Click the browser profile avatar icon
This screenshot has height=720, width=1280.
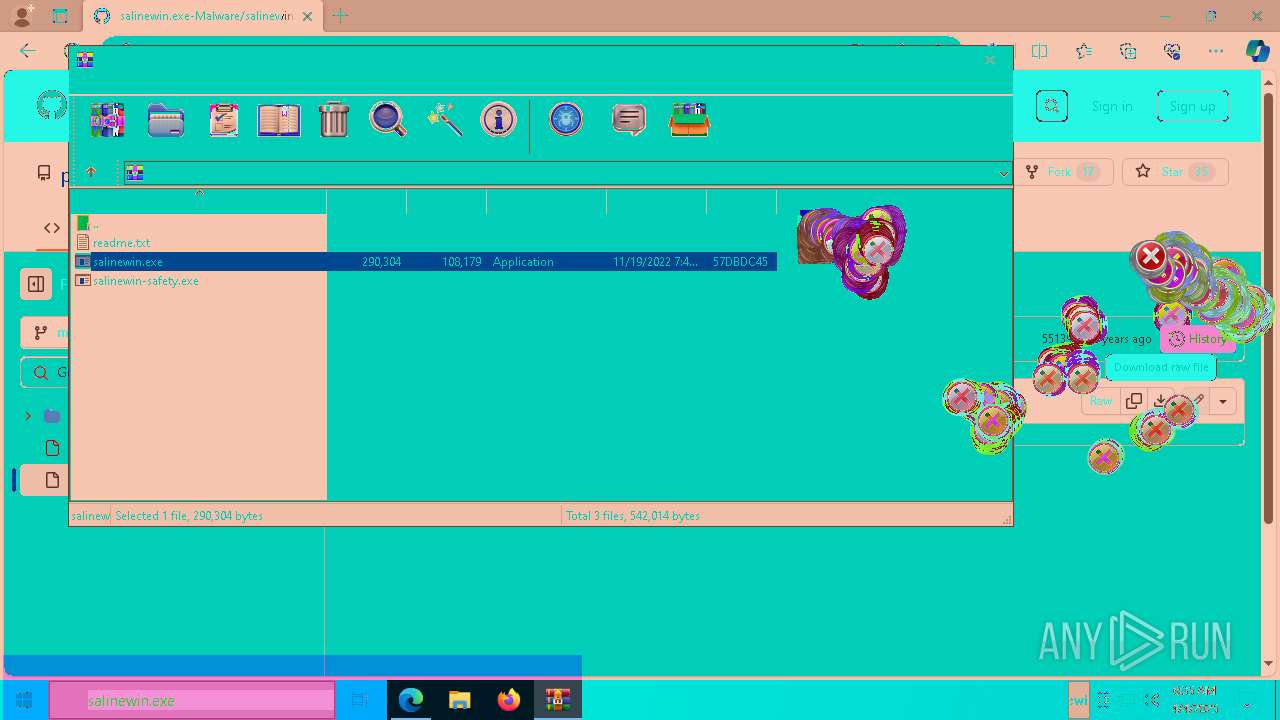(21, 16)
